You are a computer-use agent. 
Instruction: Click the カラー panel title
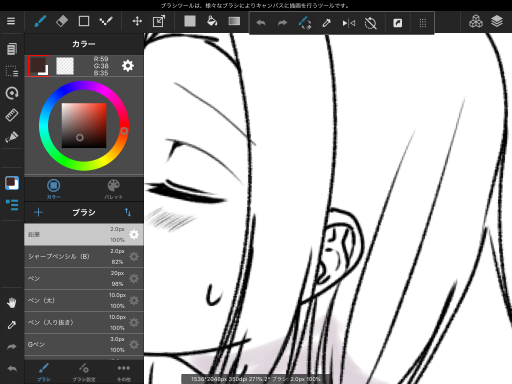[84, 44]
